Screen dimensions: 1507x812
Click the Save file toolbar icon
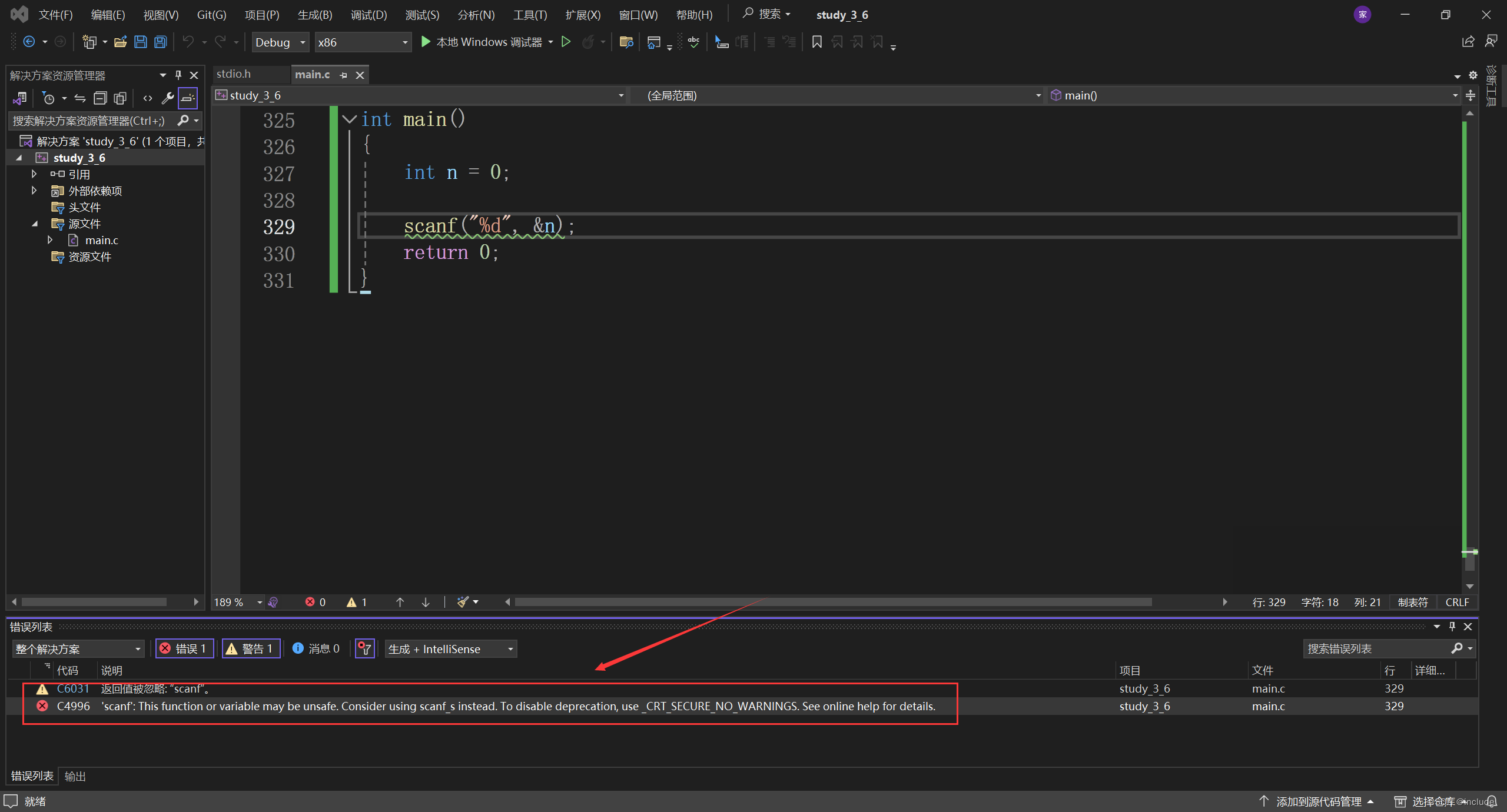click(x=140, y=42)
